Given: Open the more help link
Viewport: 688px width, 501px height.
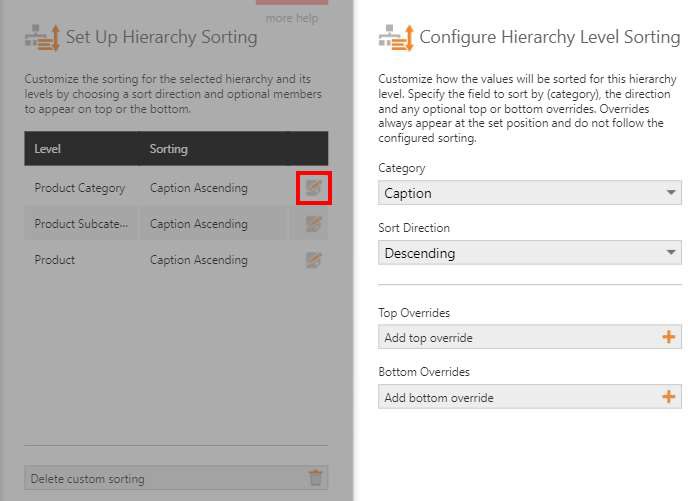Looking at the screenshot, I should tap(292, 18).
